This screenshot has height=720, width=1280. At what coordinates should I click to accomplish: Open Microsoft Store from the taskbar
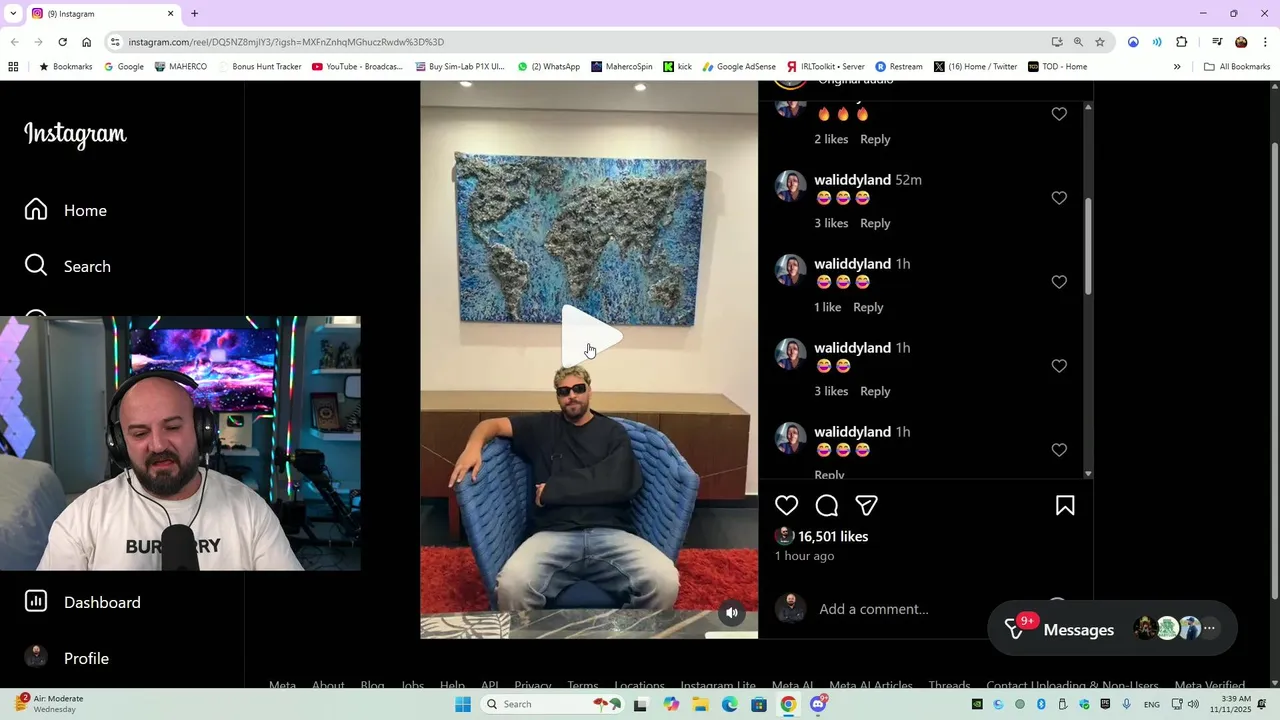point(759,704)
